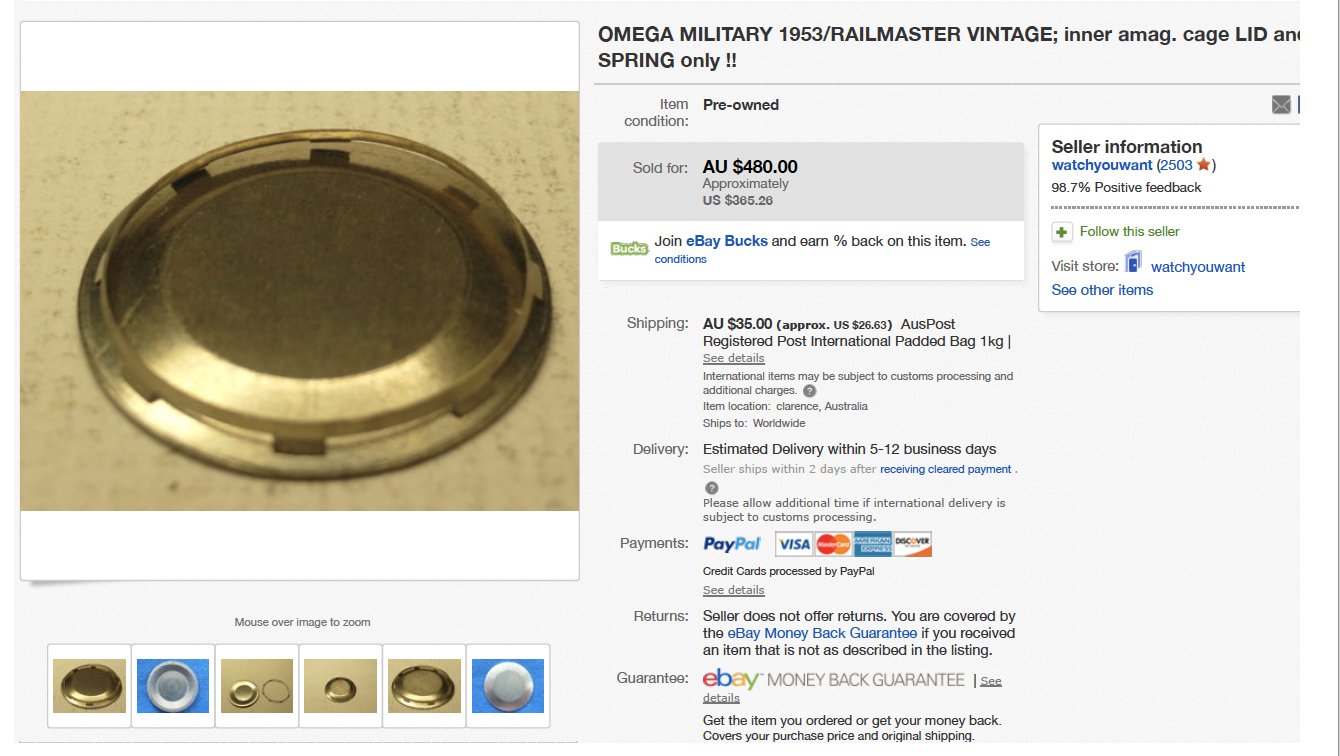
Task: Click the email envelope share icon
Action: click(1281, 105)
